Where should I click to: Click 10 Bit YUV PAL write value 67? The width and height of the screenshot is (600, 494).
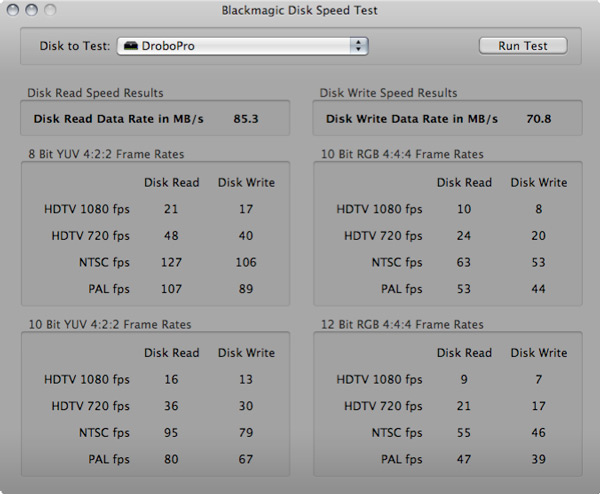point(246,459)
